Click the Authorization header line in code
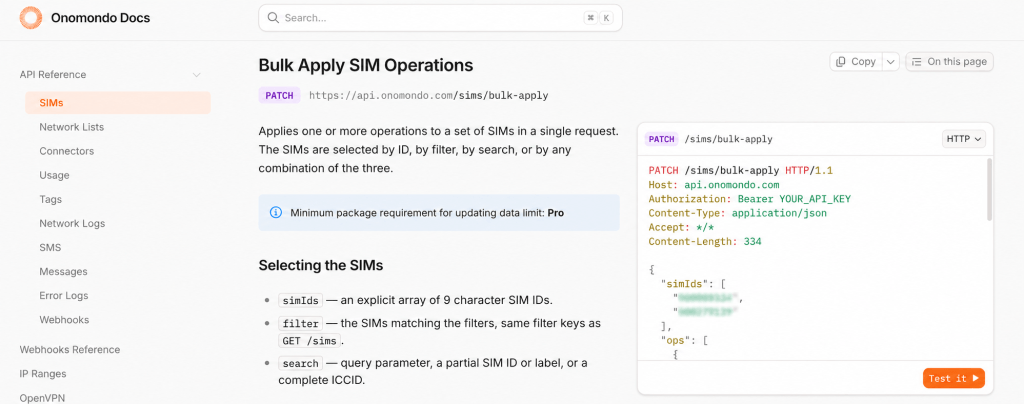1024x404 pixels. tap(750, 199)
